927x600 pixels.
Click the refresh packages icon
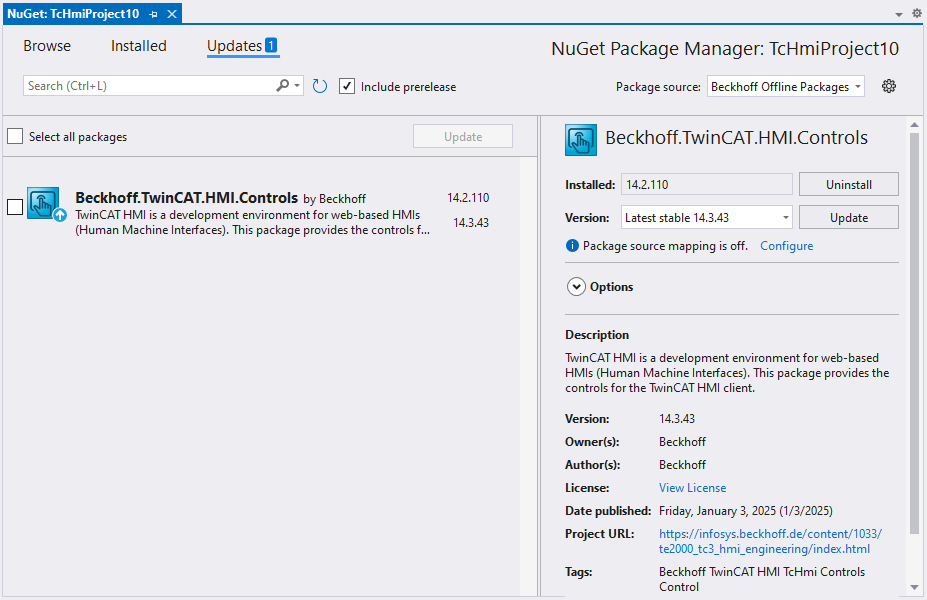320,87
